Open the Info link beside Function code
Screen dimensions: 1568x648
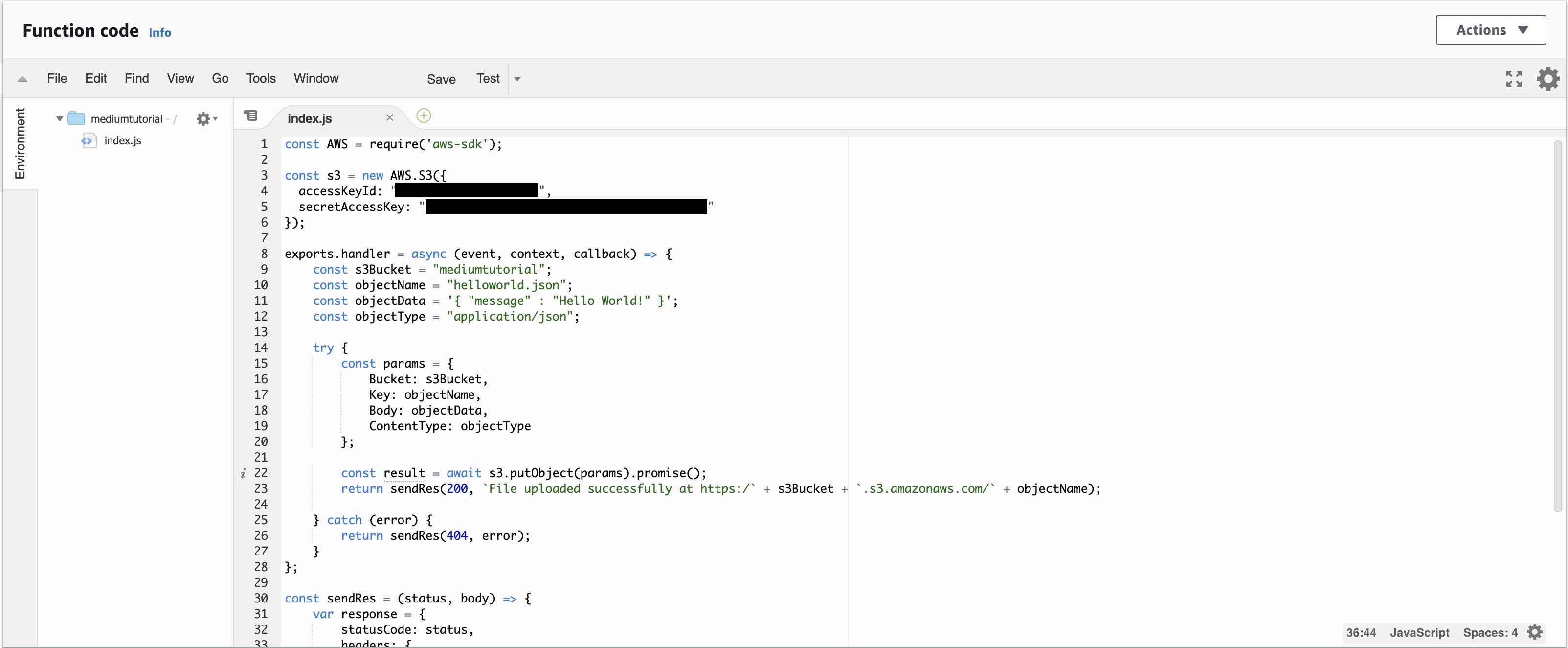(159, 33)
